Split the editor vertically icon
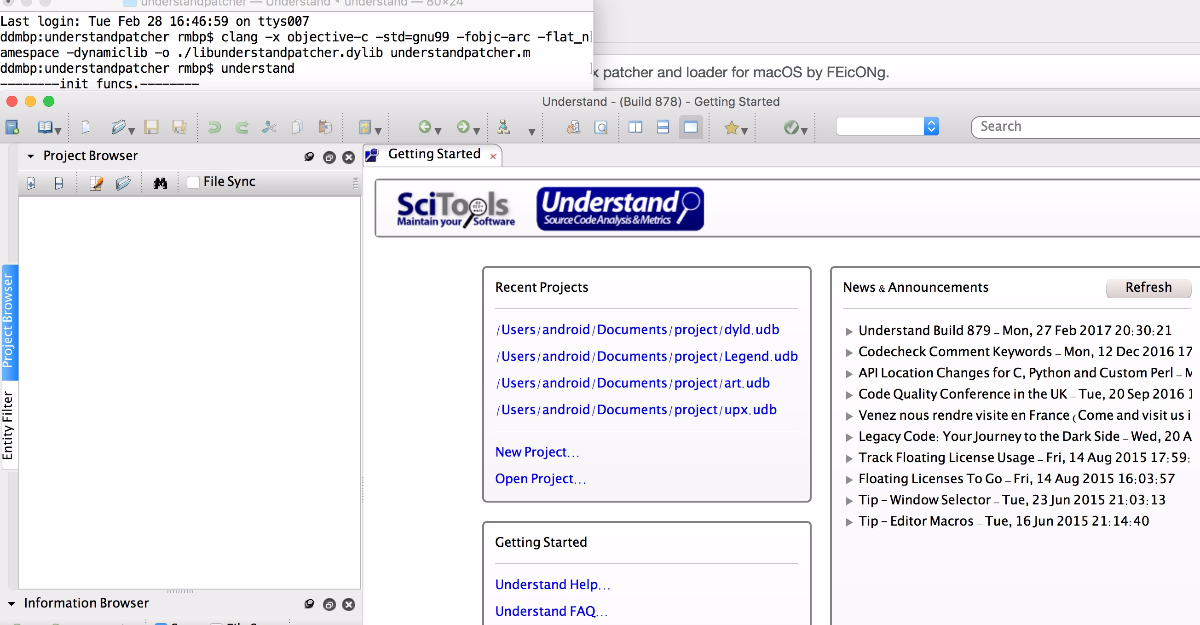This screenshot has height=625, width=1200. pyautogui.click(x=635, y=127)
